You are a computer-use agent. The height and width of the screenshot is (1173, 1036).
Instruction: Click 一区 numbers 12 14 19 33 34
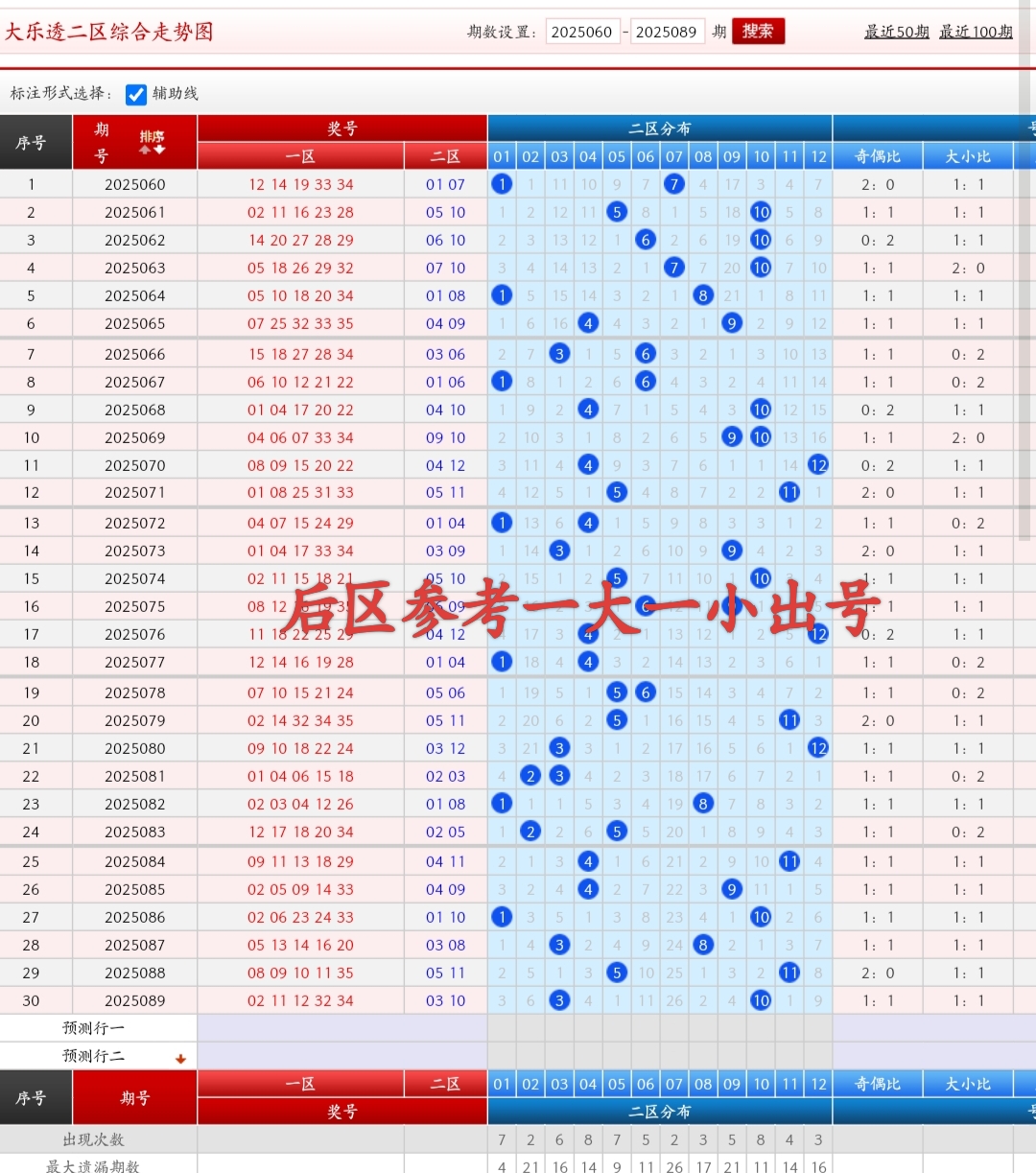tap(300, 184)
